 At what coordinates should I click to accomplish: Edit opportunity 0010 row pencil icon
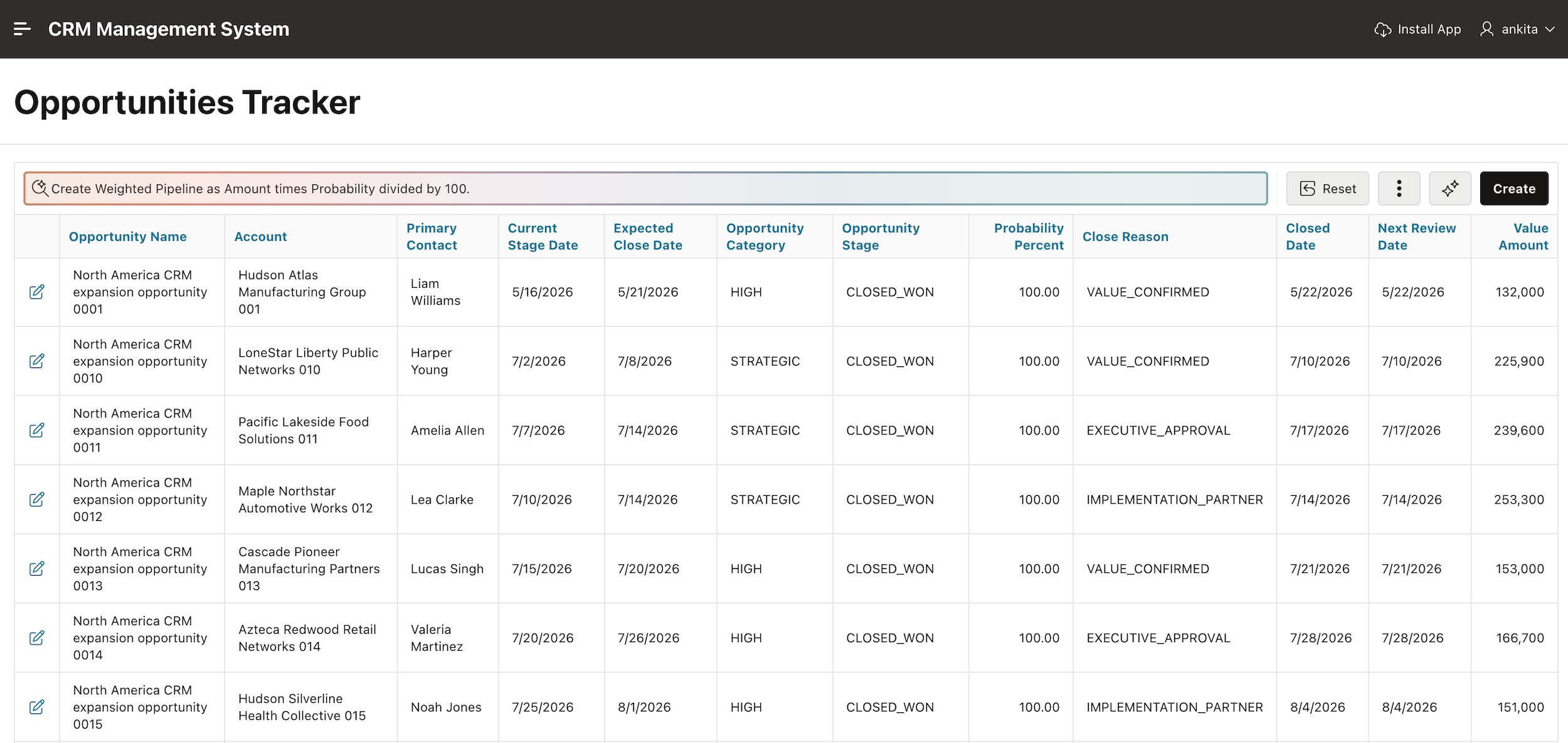(37, 361)
